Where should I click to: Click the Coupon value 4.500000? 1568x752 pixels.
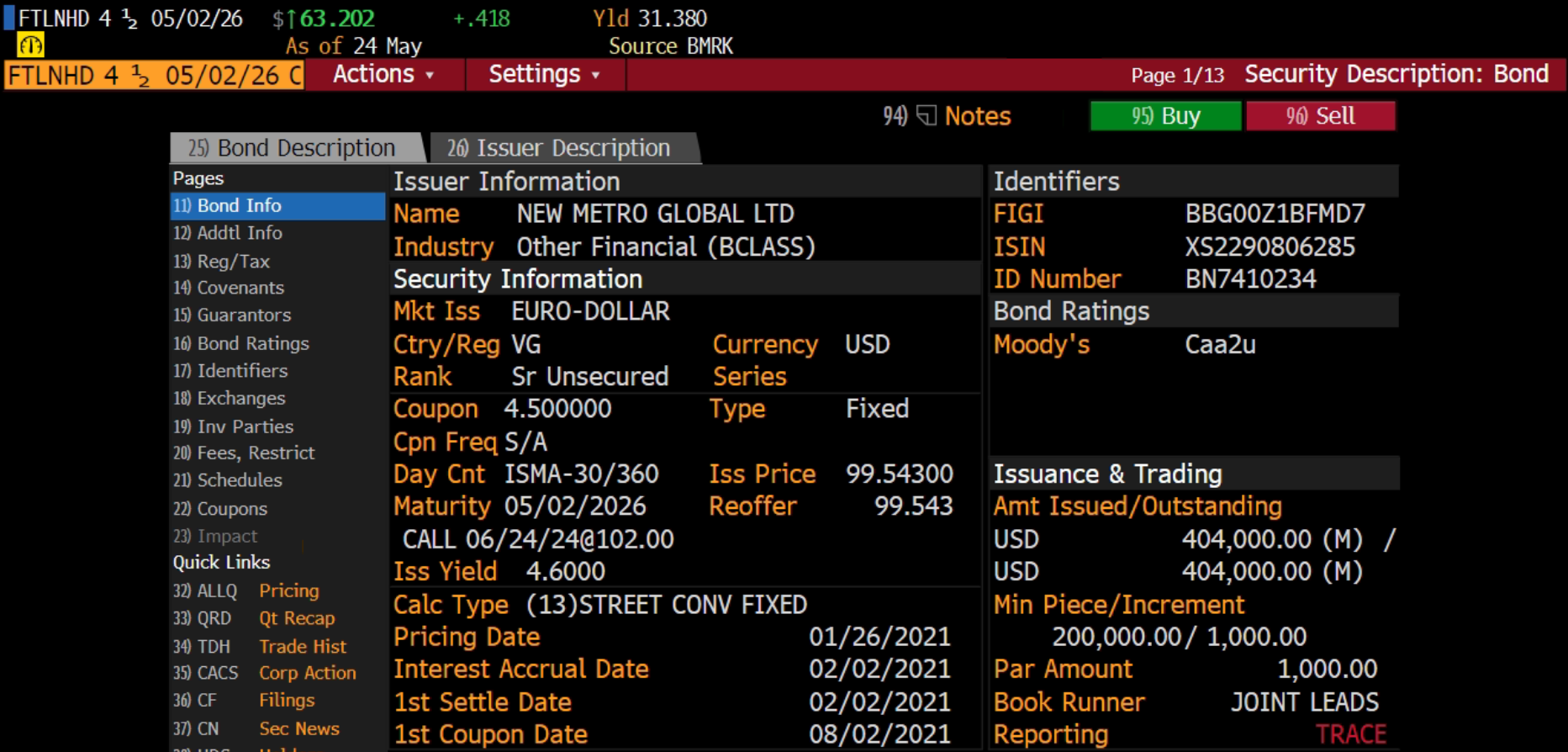pos(557,410)
